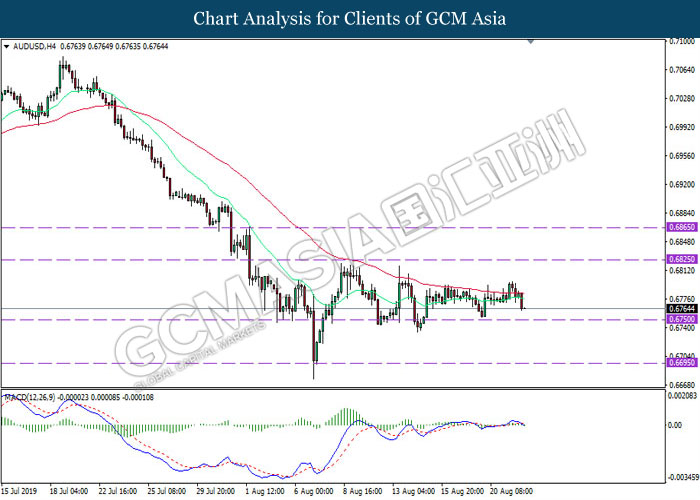Image resolution: width=700 pixels, height=500 pixels.
Task: Click the MACD scale value -0.003459
Action: click(x=682, y=478)
